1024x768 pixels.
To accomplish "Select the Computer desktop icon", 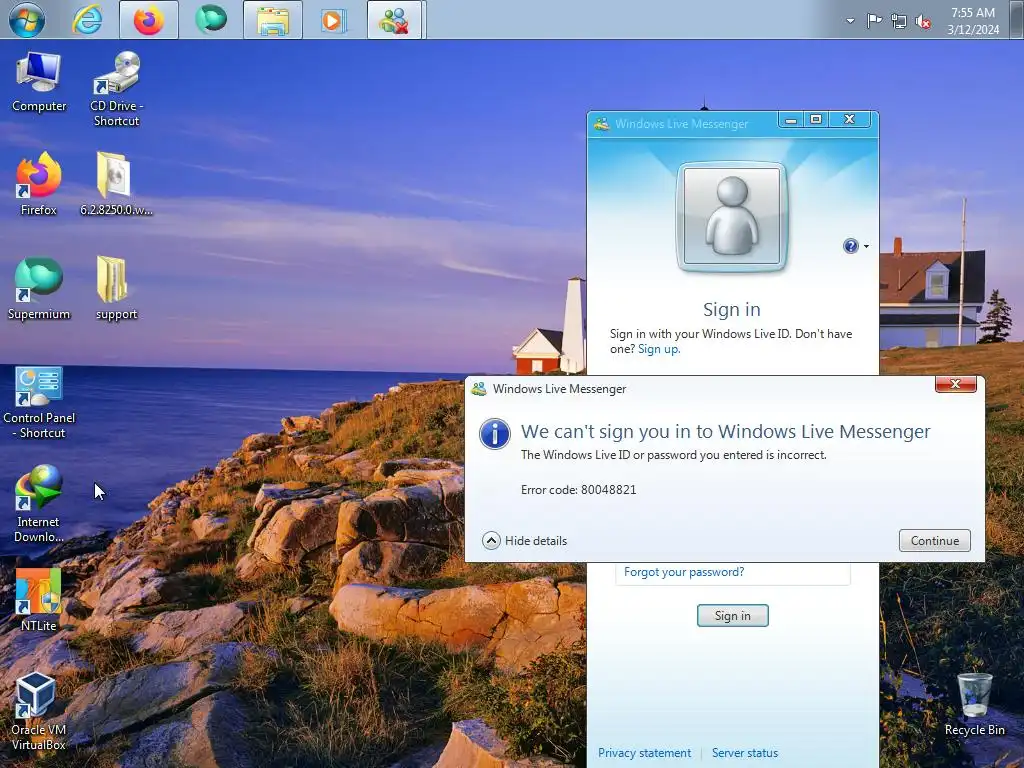I will click(x=39, y=82).
